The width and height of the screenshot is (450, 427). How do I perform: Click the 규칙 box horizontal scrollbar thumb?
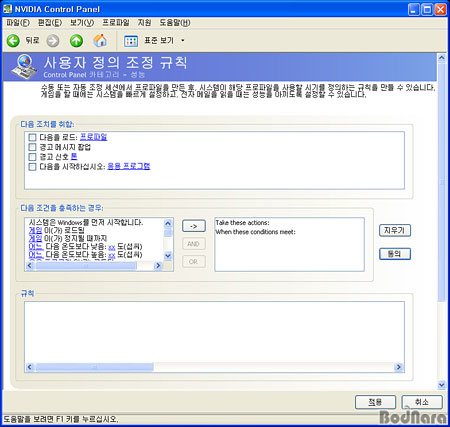click(95, 367)
